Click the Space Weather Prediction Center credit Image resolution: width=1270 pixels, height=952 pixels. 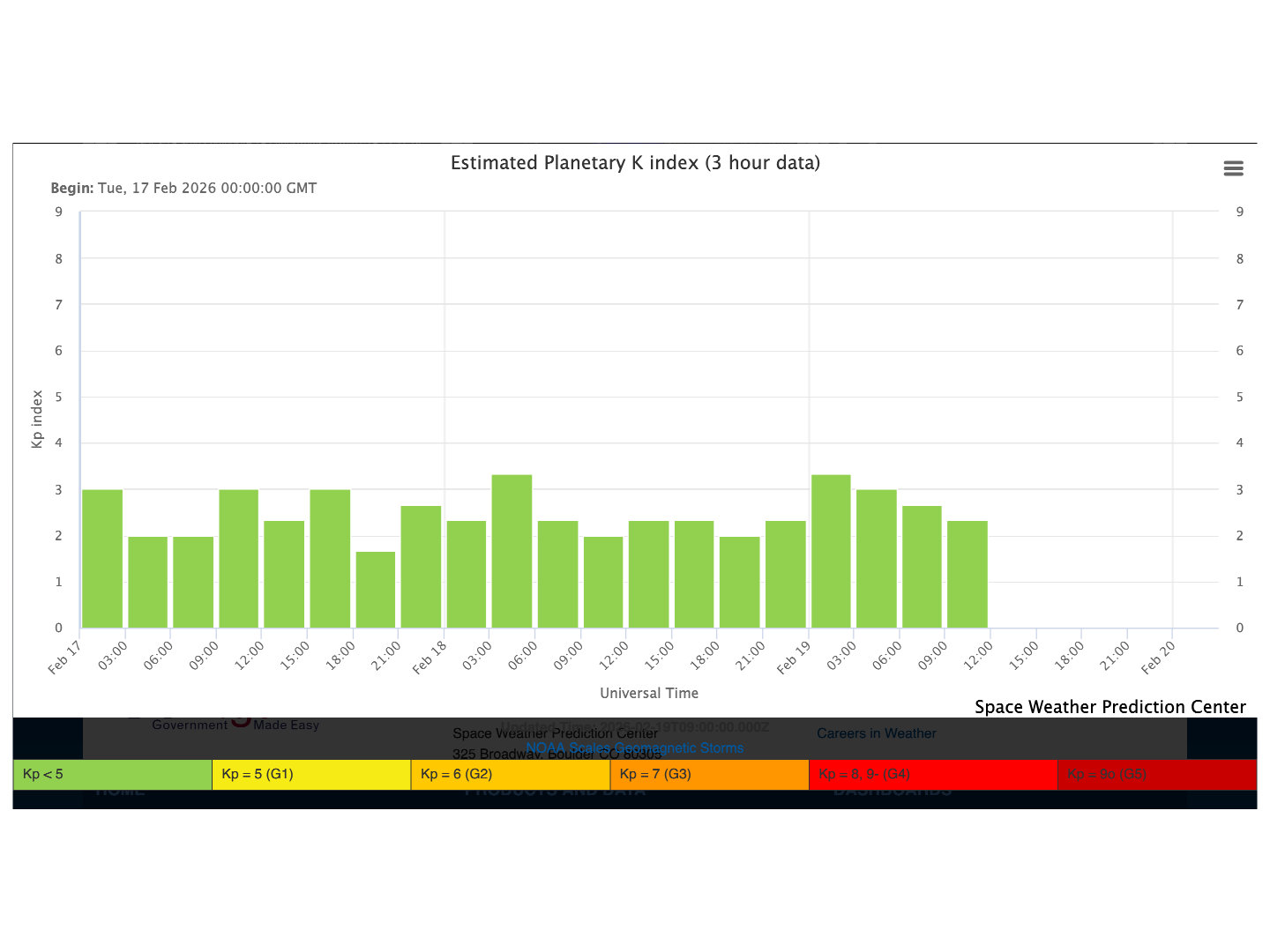1109,707
